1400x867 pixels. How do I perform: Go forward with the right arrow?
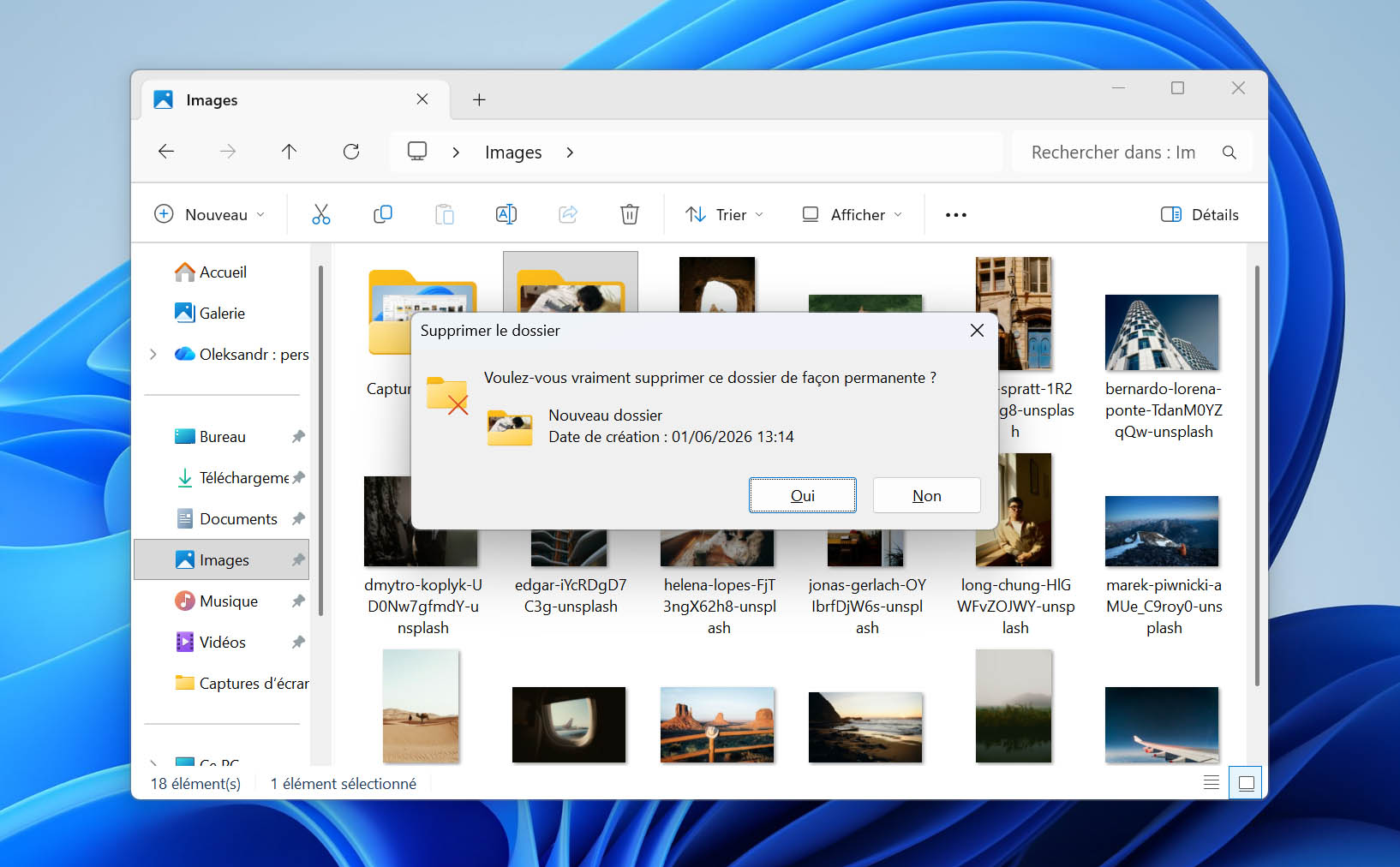228,152
